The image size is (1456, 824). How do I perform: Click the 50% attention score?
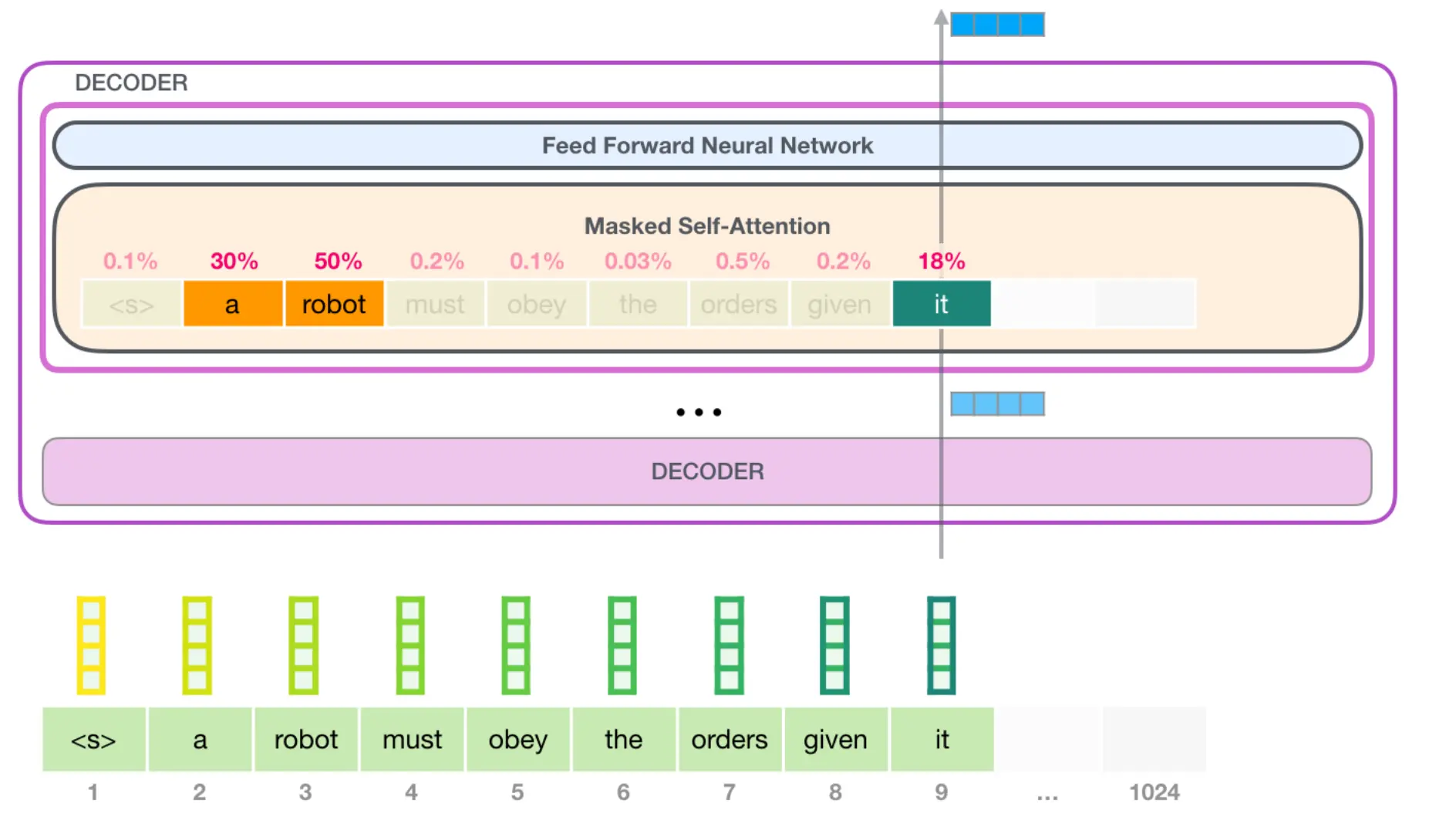(x=338, y=261)
